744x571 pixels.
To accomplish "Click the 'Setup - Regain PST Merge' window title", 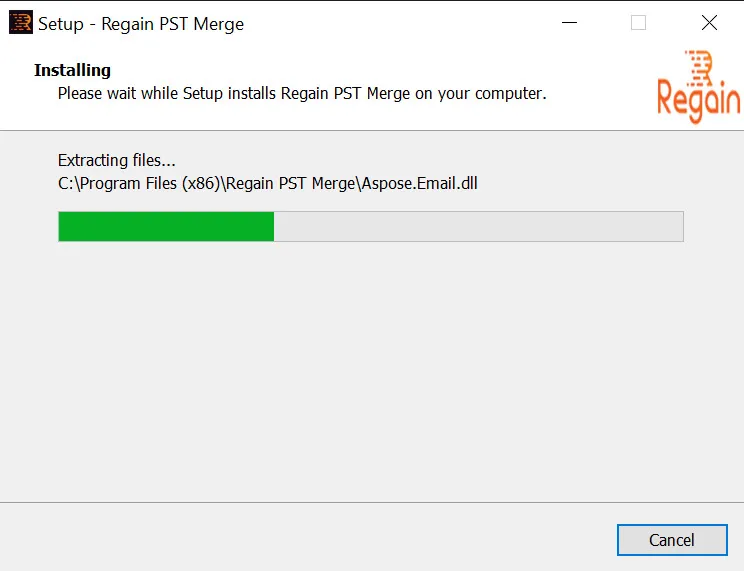I will [141, 24].
